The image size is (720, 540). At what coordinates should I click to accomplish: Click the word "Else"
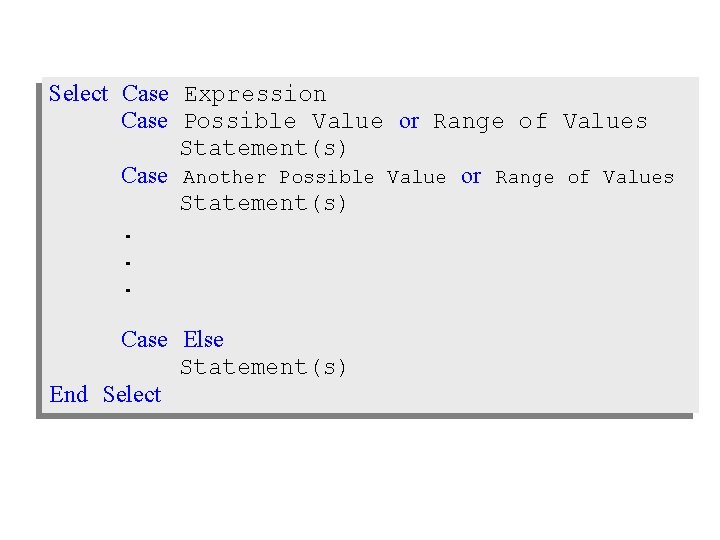pos(203,340)
